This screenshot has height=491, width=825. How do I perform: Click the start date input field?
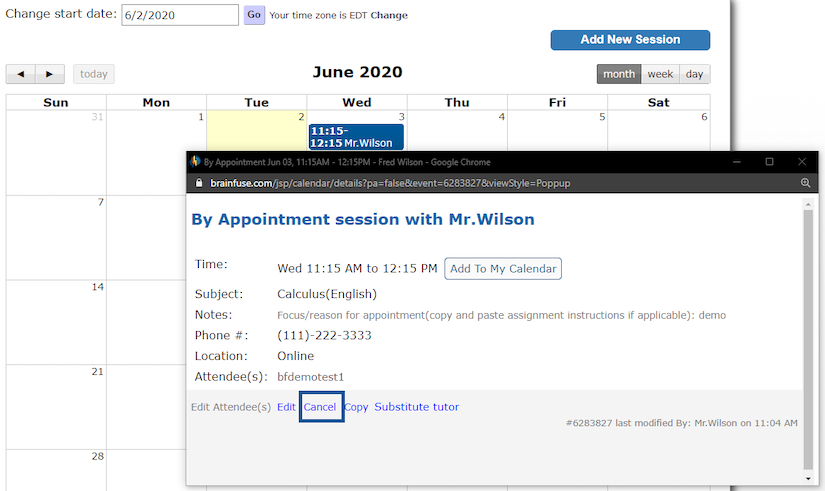tap(180, 15)
